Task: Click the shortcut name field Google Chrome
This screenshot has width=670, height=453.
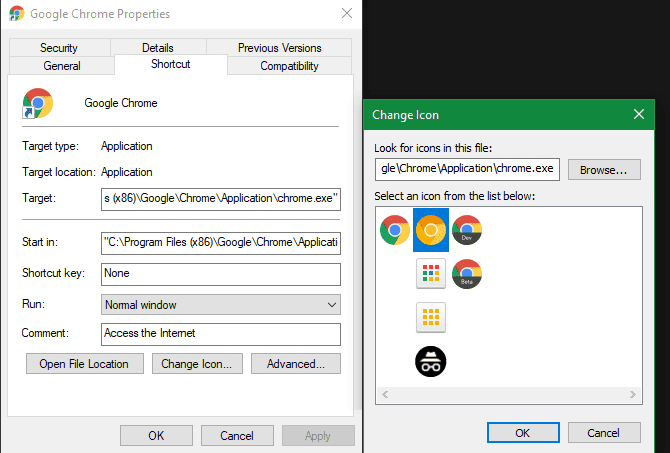Action: [121, 103]
